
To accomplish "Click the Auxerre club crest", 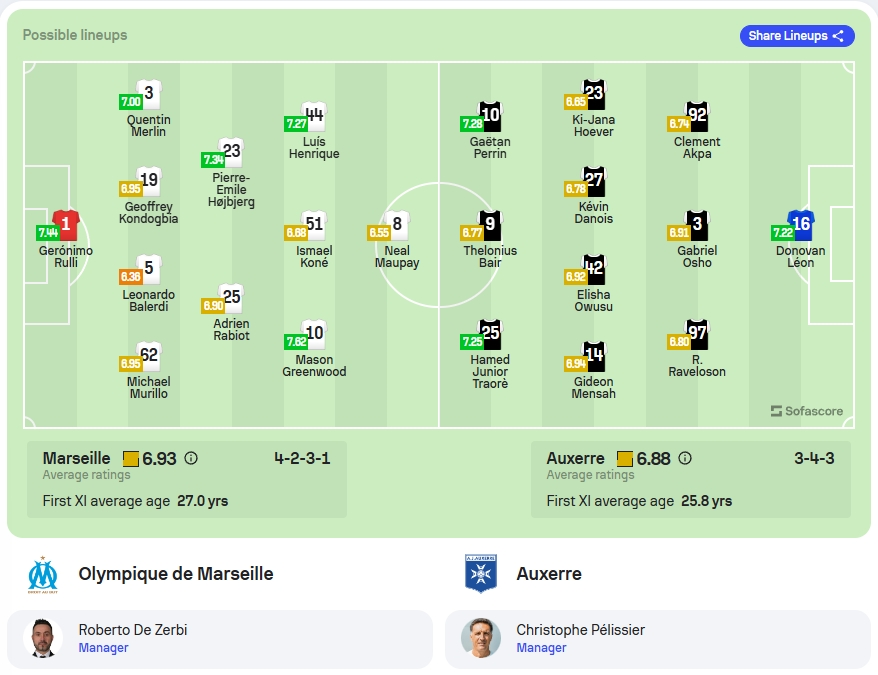I will tap(481, 574).
